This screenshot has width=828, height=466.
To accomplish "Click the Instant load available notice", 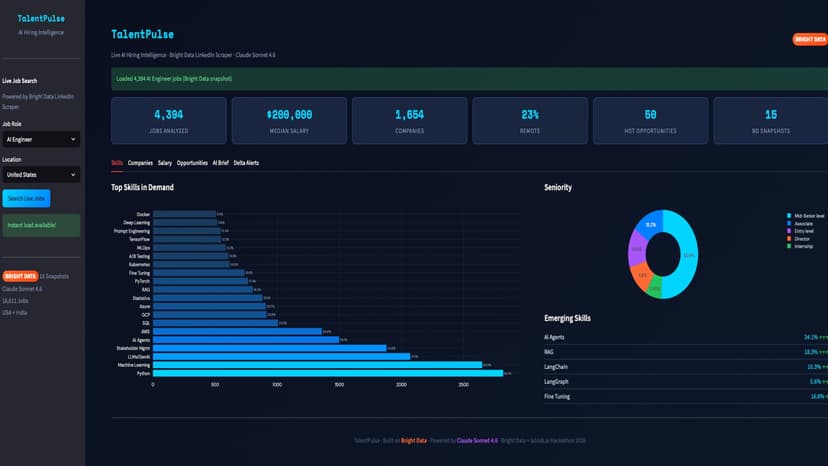I will click(x=41, y=226).
